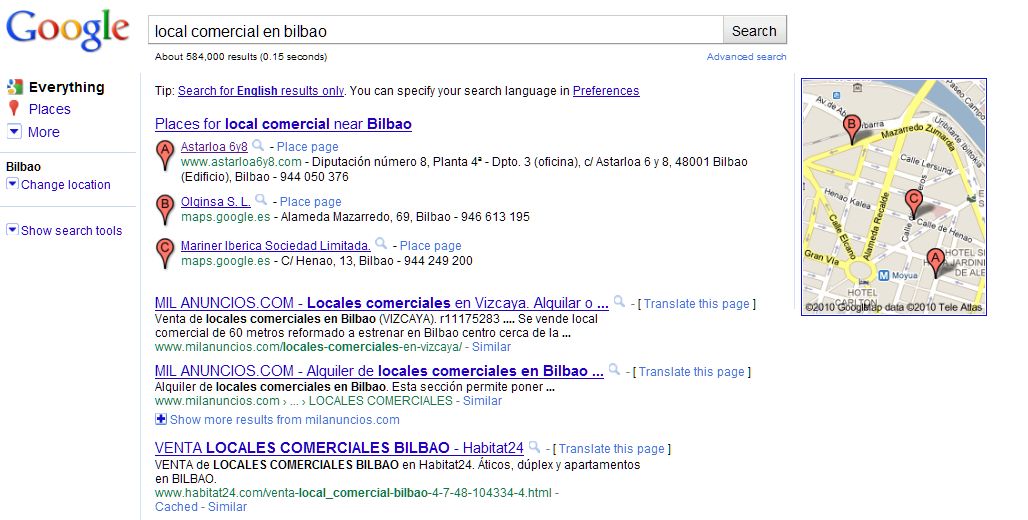The image size is (1028, 520).
Task: Click preview magnifier next to Astarloa 6y8
Action: pyautogui.click(x=258, y=145)
